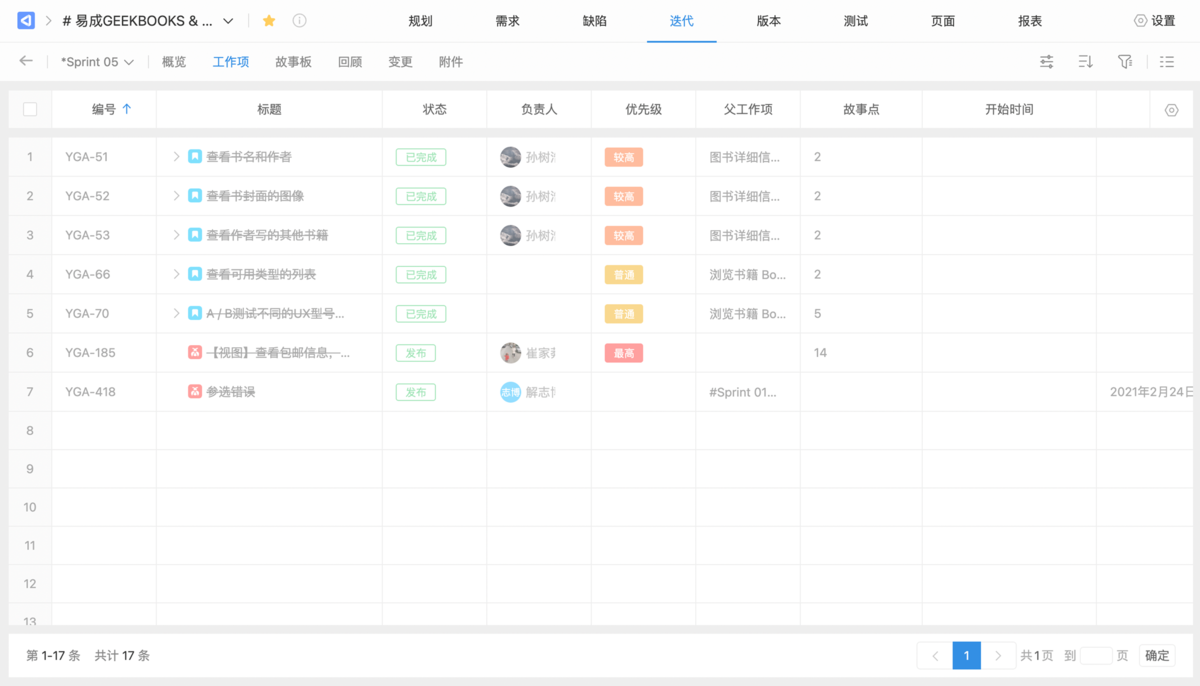Open project info circle icon
The width and height of the screenshot is (1200, 686).
tap(299, 21)
